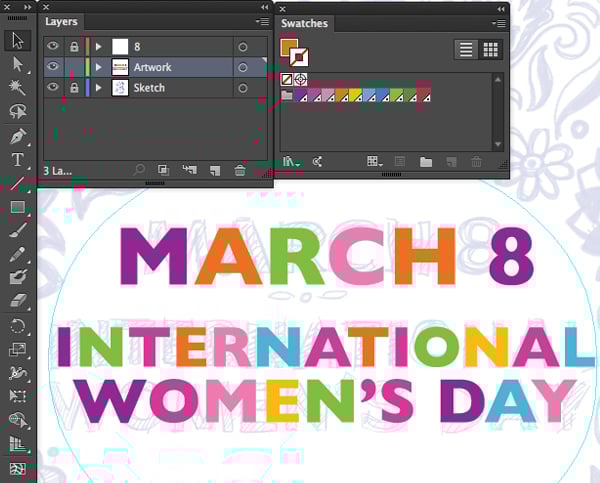Hide the Artwork layer visibility eye
Image resolution: width=600 pixels, height=483 pixels.
[x=53, y=67]
